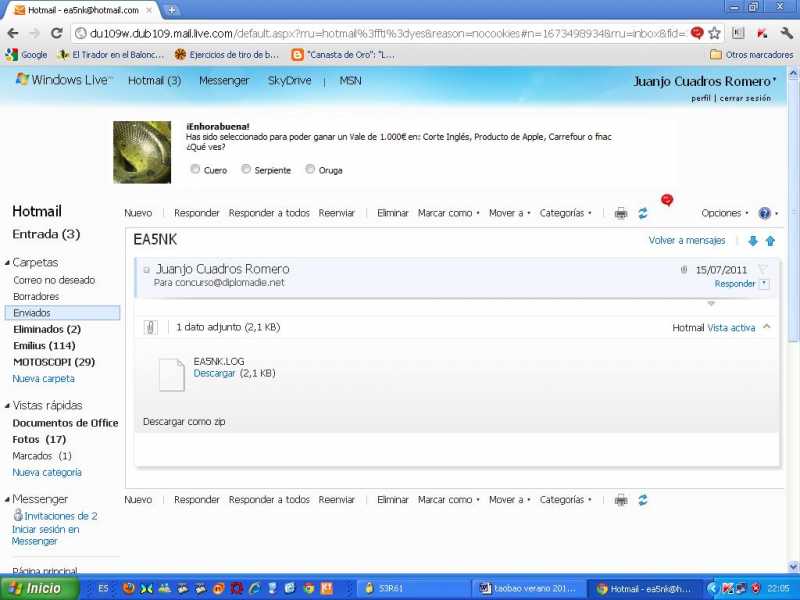Select the Oruga radio option
The image size is (800, 600).
pyautogui.click(x=310, y=169)
